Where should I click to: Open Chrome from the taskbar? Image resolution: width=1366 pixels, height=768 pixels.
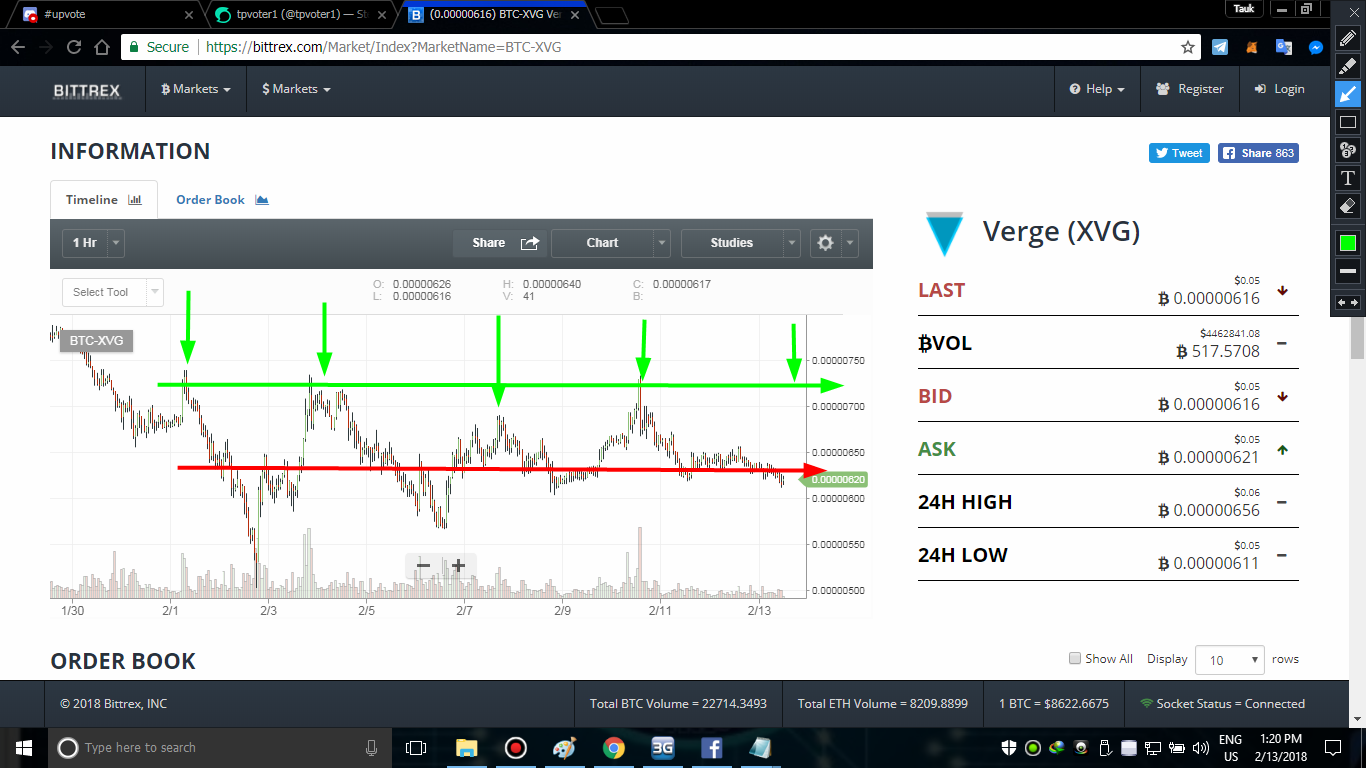(614, 747)
